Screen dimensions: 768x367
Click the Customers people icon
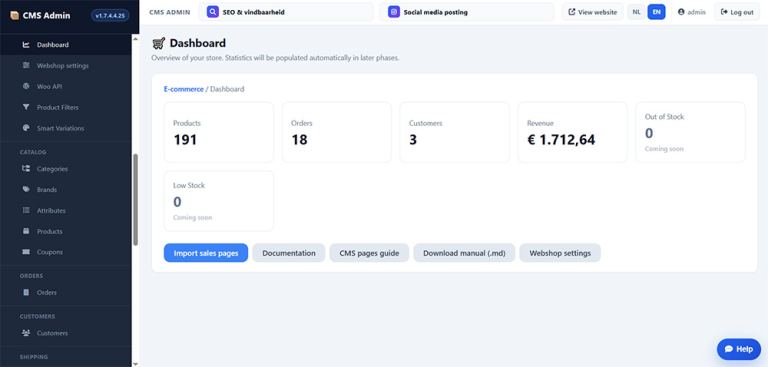click(x=26, y=333)
